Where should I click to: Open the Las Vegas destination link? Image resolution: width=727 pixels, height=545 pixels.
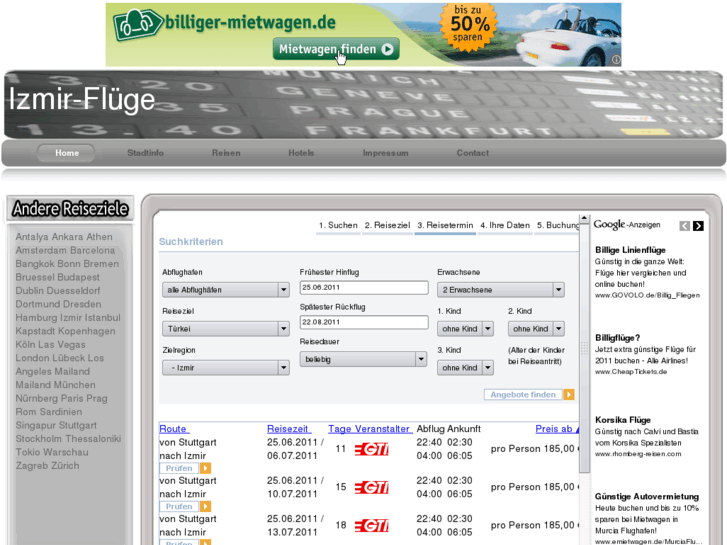[x=65, y=345]
